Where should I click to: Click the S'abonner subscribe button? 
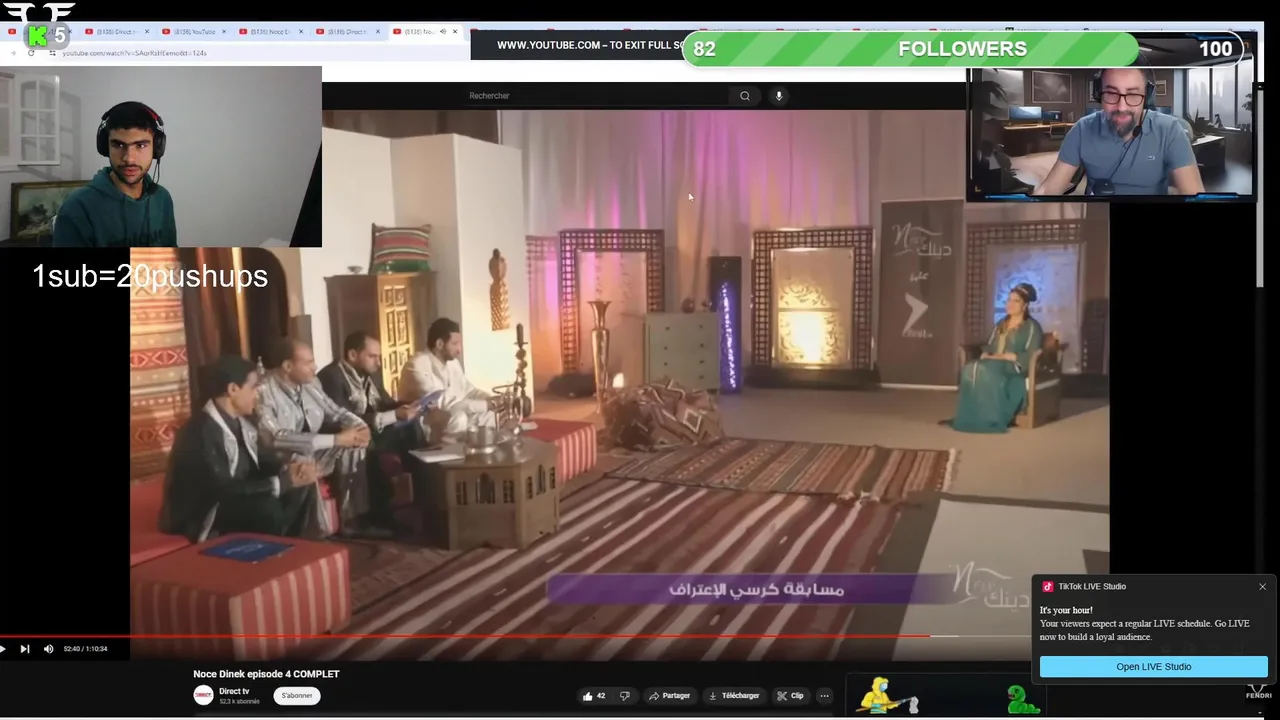click(x=297, y=696)
